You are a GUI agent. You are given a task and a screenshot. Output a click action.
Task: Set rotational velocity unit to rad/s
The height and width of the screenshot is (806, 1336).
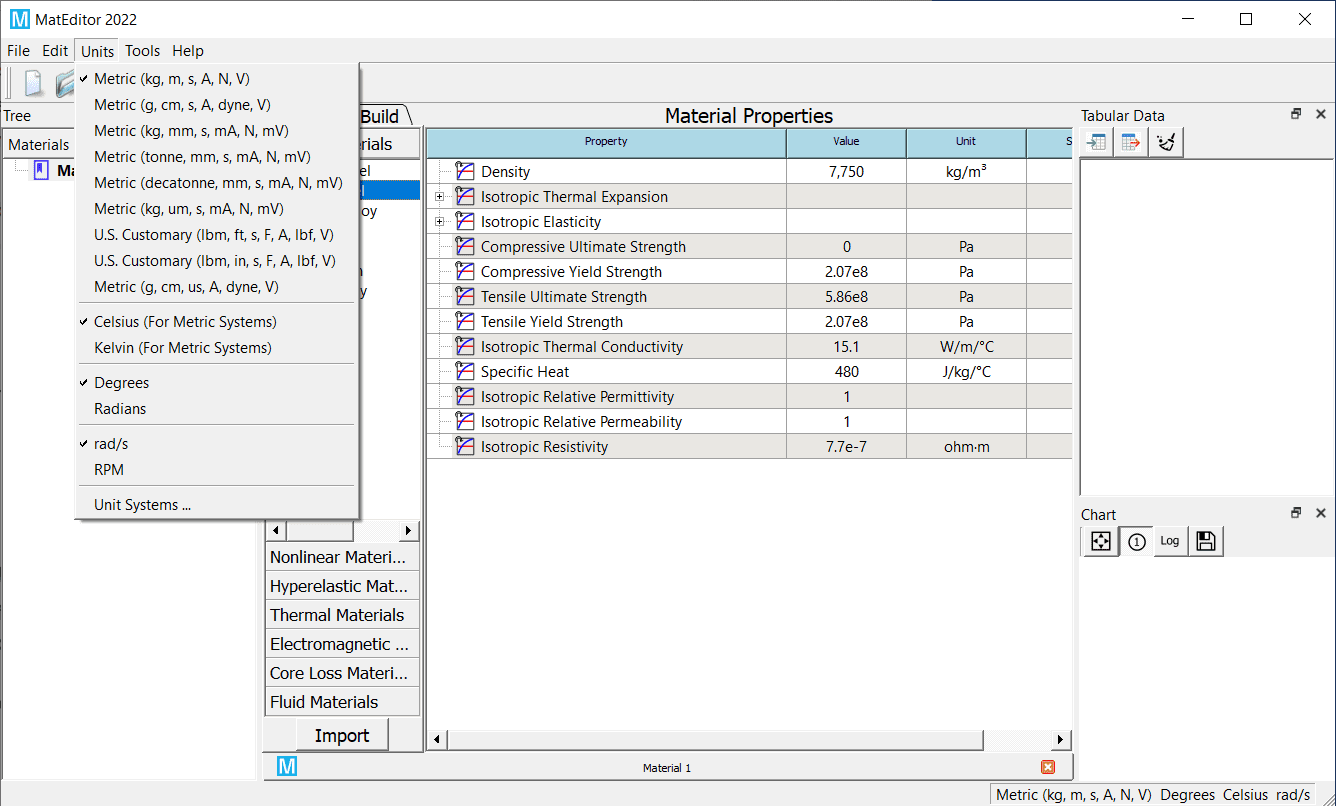tap(217, 444)
